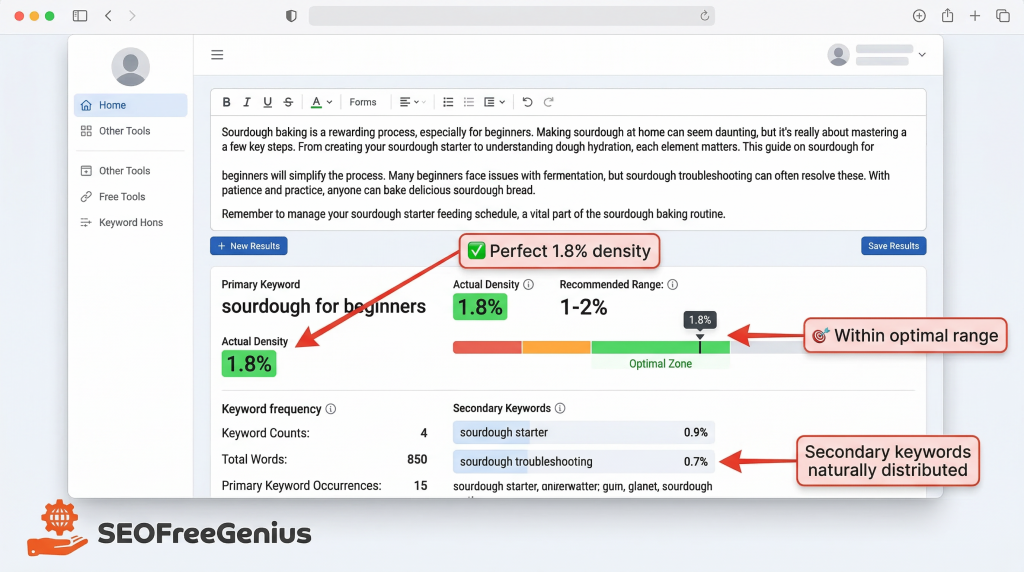
Task: Click the recommended range value 1-2%
Action: click(584, 307)
